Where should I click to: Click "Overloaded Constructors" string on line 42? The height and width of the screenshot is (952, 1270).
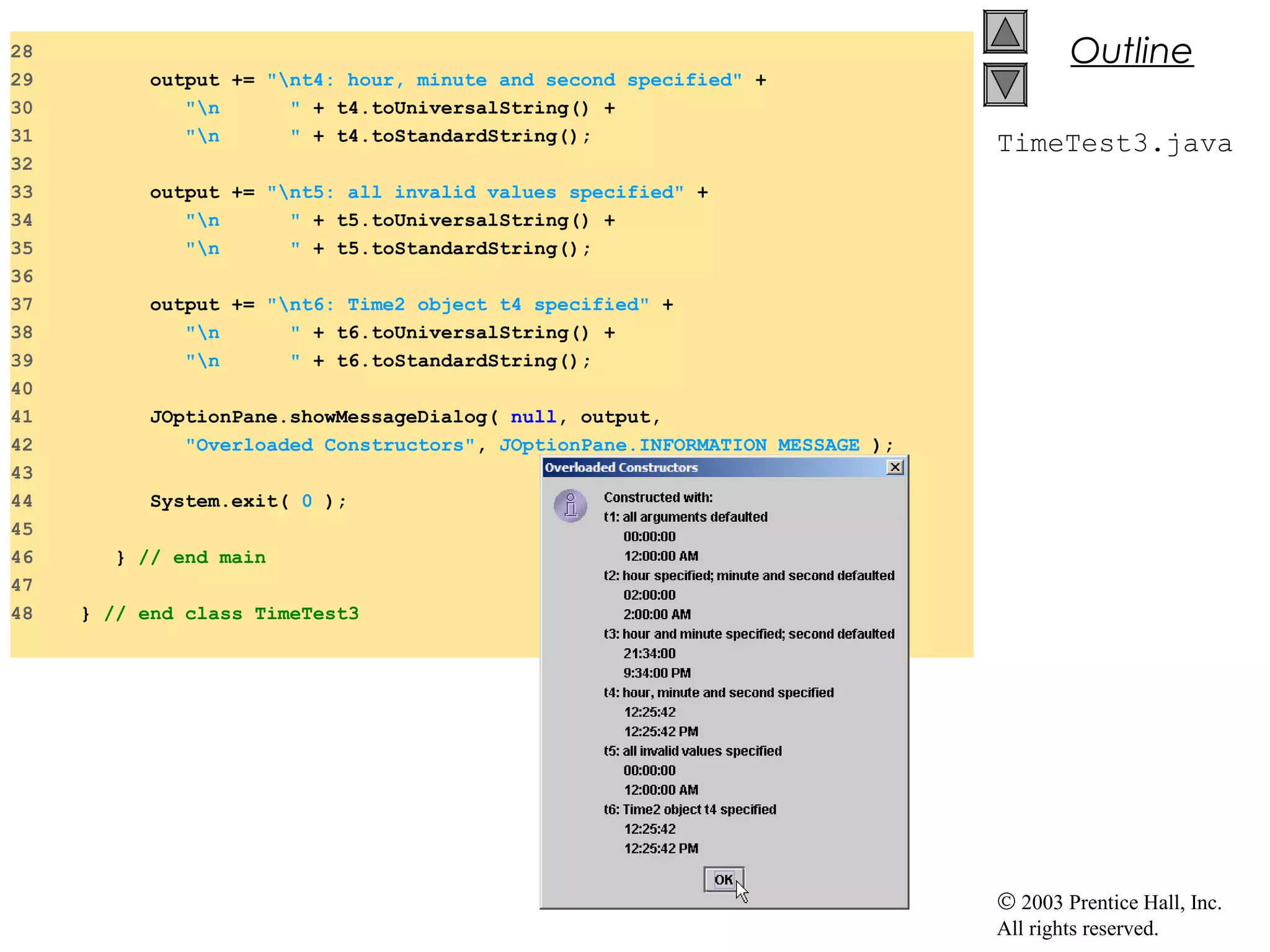coord(331,445)
